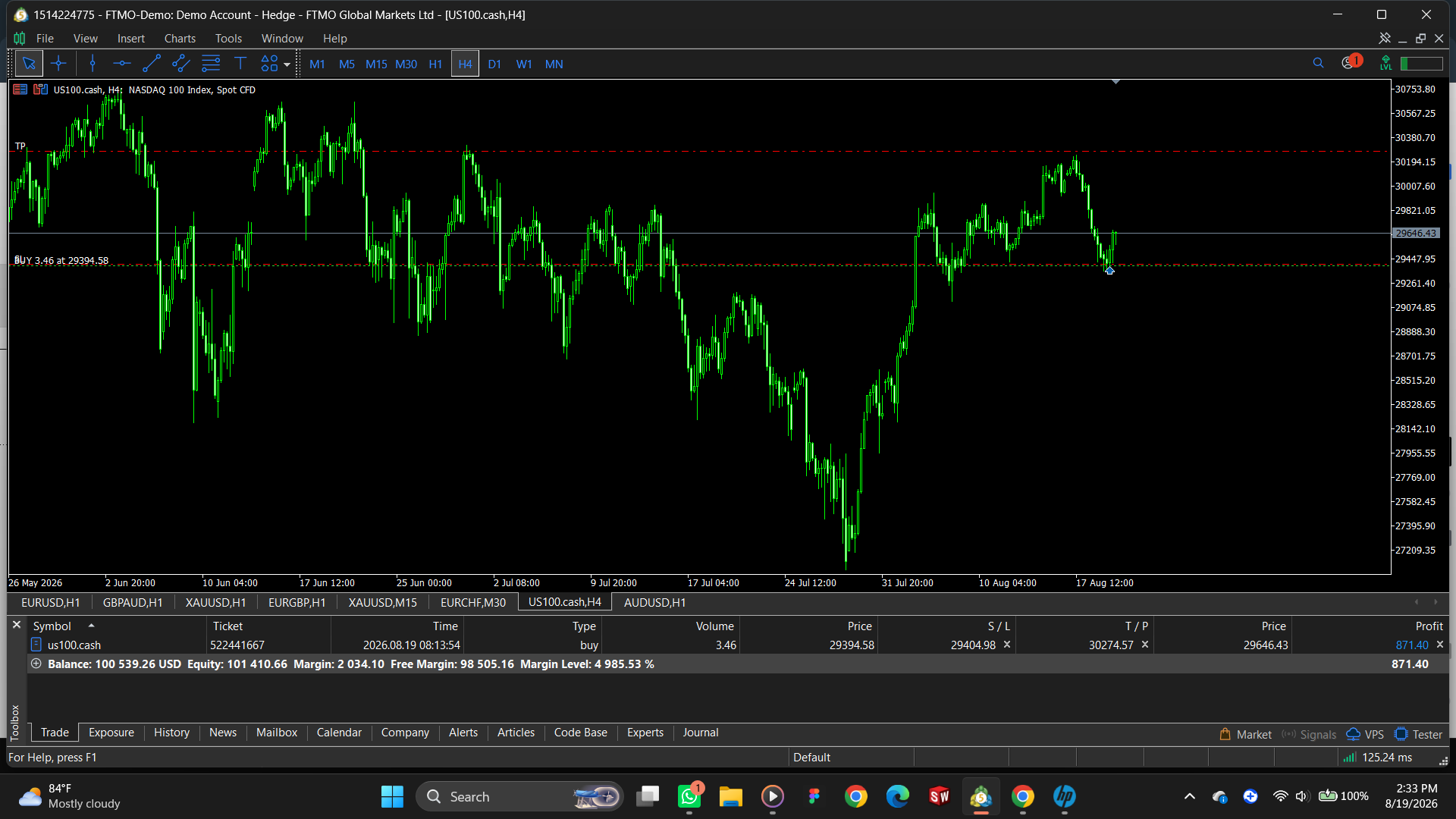Open WhatsApp from the taskbar
This screenshot has height=819, width=1456.
[x=689, y=796]
